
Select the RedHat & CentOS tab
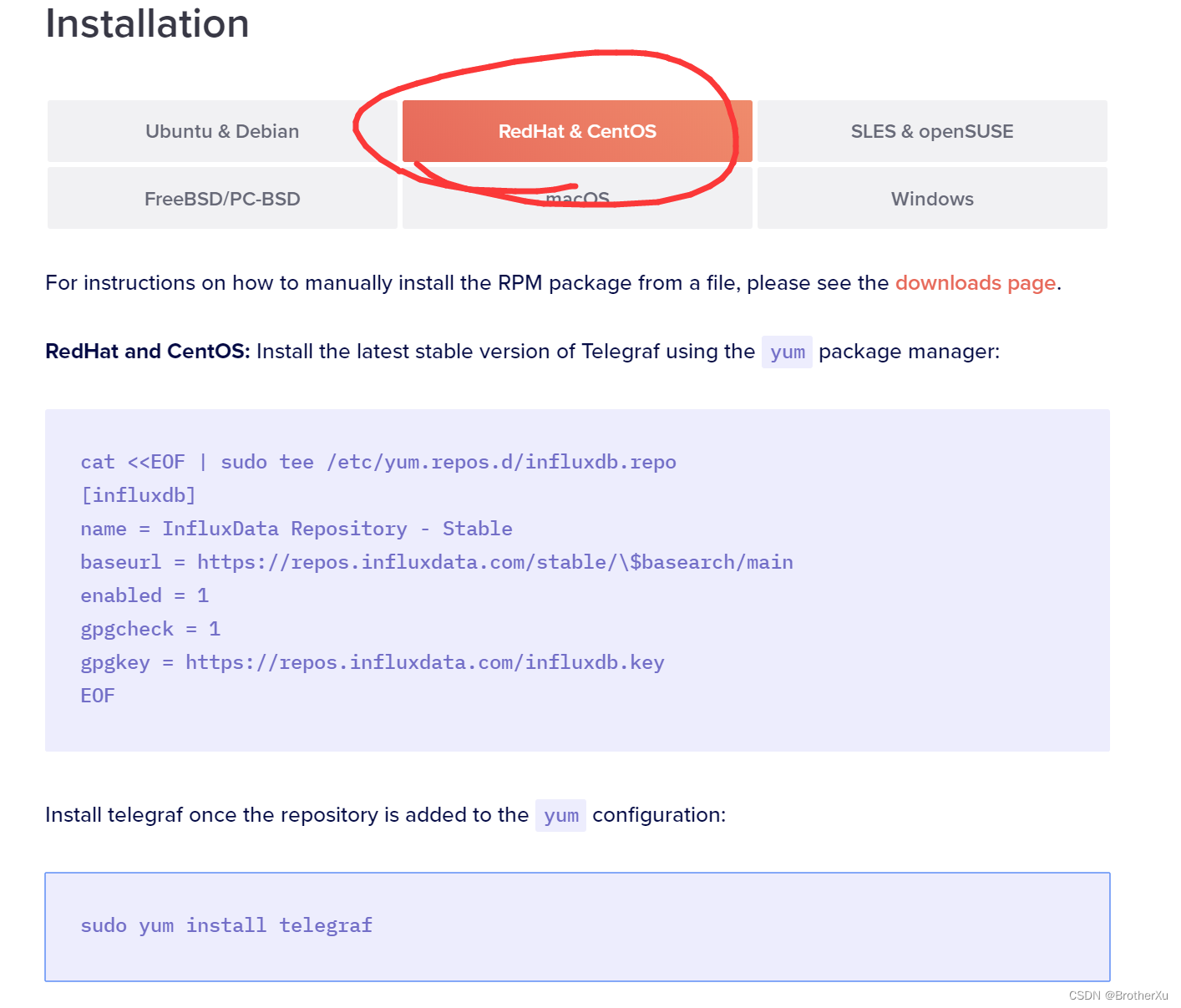577,131
